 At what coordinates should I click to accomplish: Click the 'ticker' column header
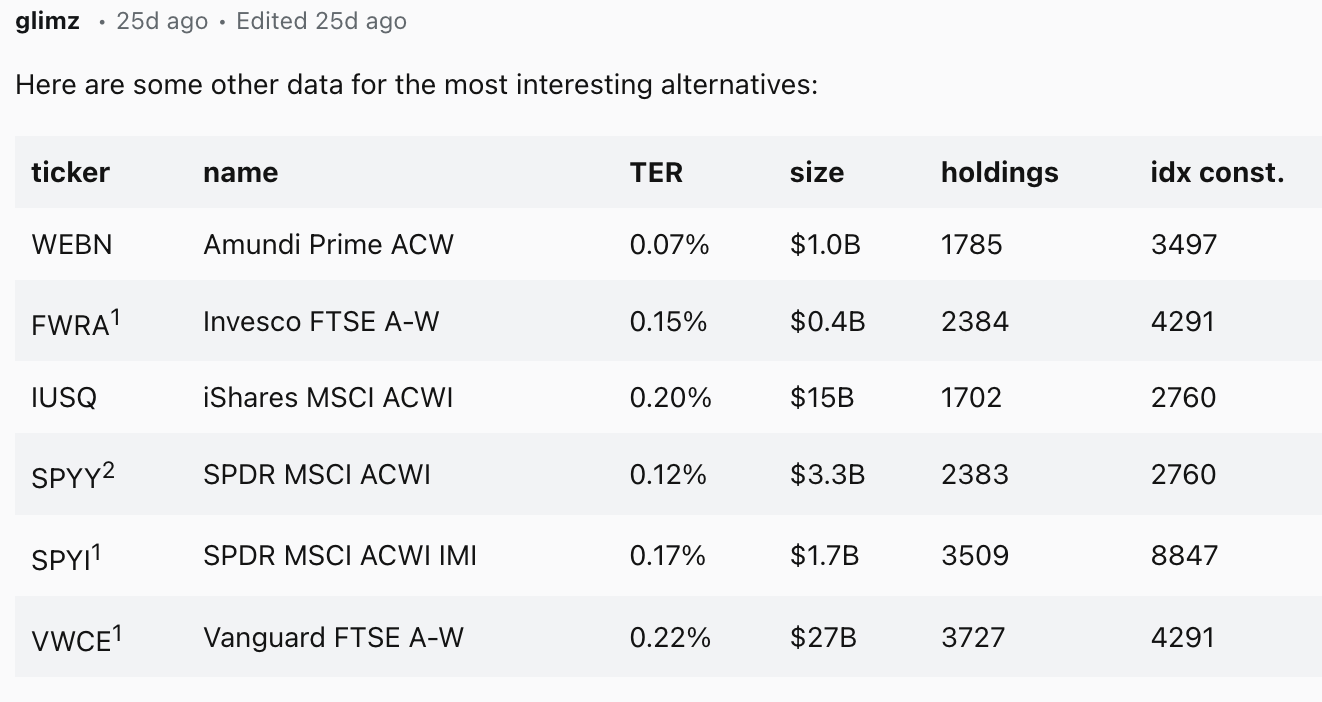click(70, 172)
